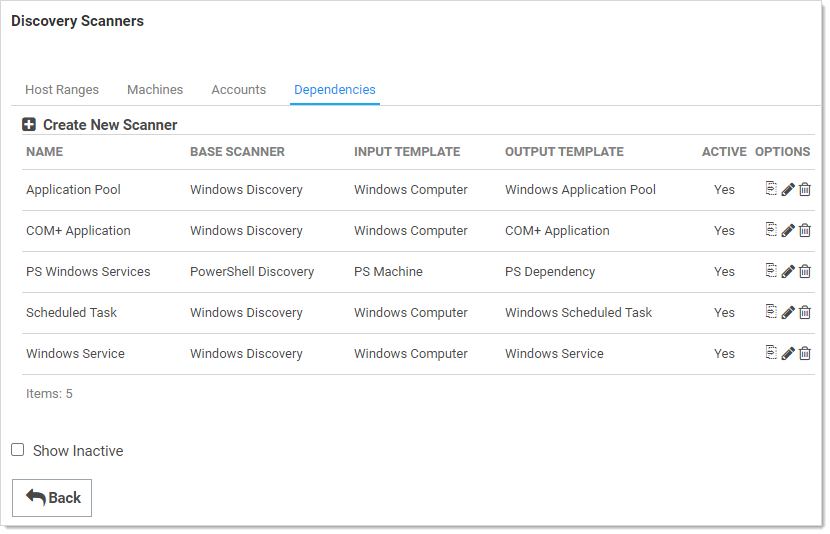Viewport: 830px width, 534px height.
Task: Delete the Windows Service scanner
Action: [805, 354]
